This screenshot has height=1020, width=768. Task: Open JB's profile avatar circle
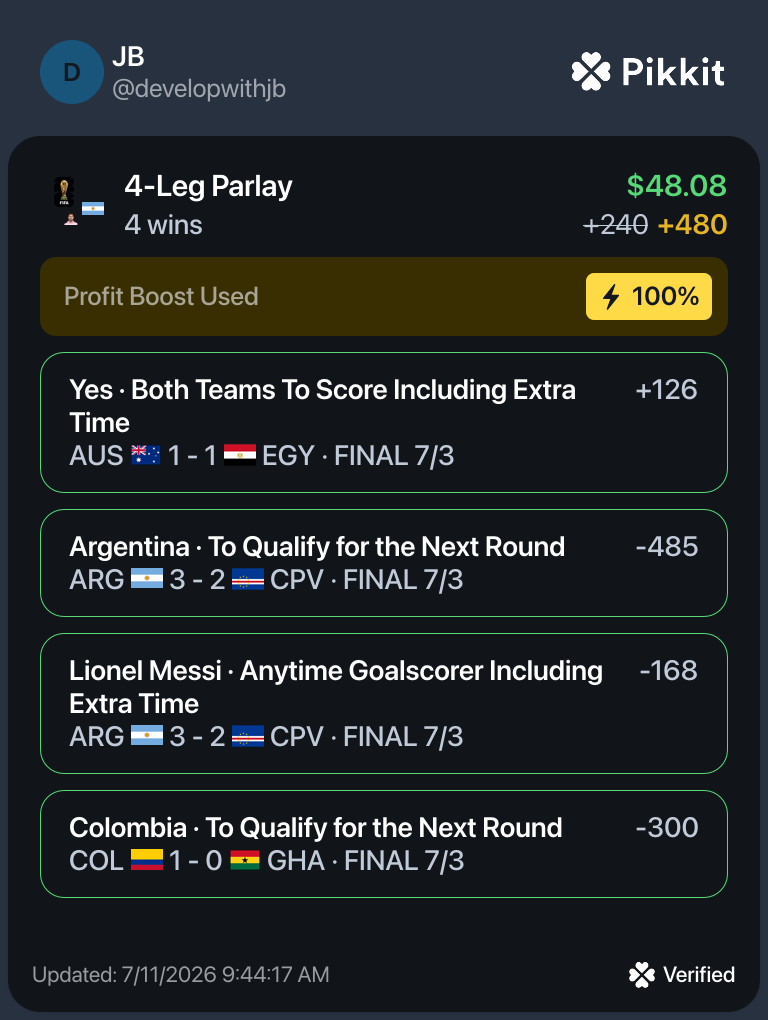(x=72, y=72)
